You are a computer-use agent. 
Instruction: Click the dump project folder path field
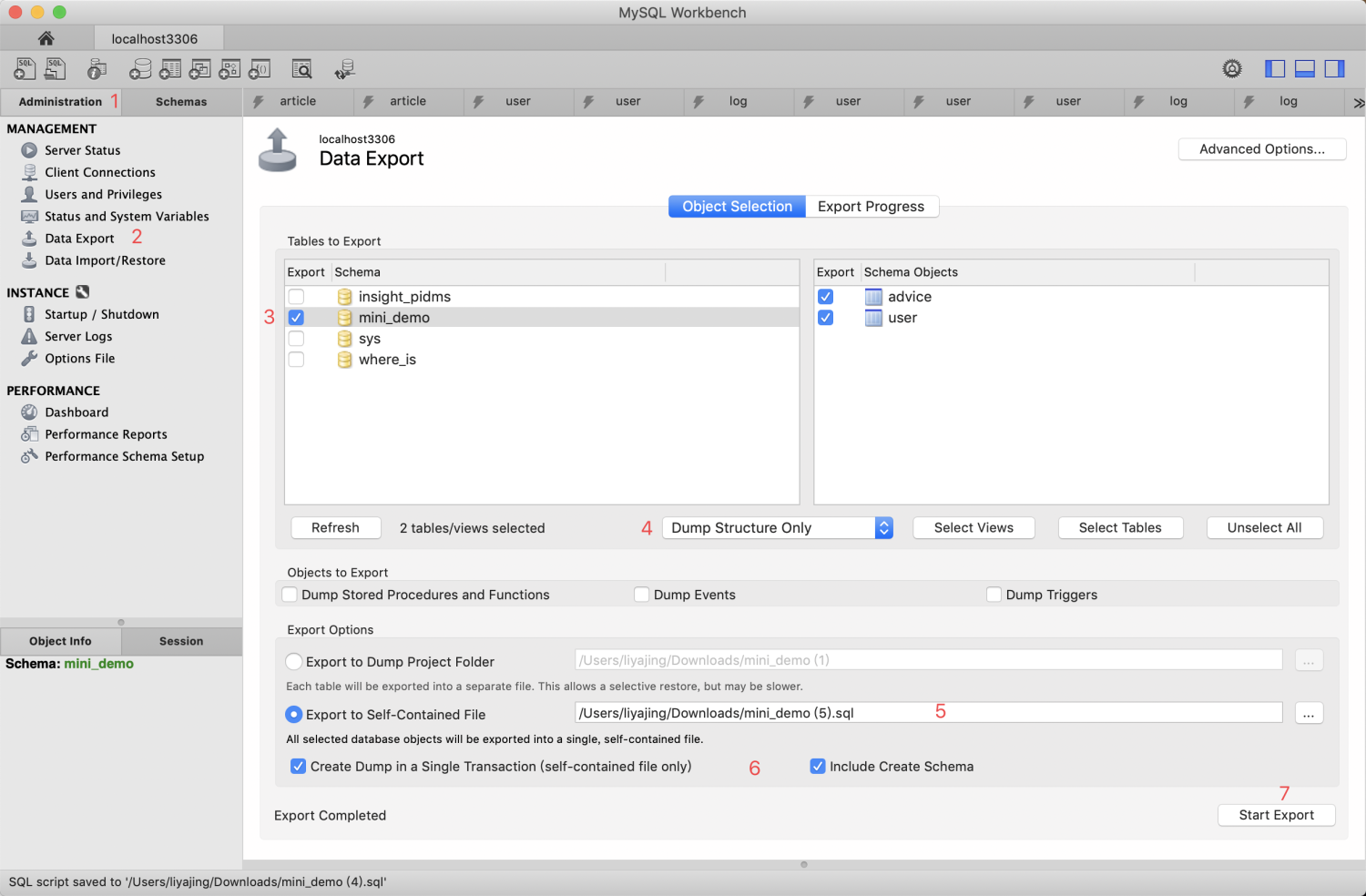click(928, 660)
